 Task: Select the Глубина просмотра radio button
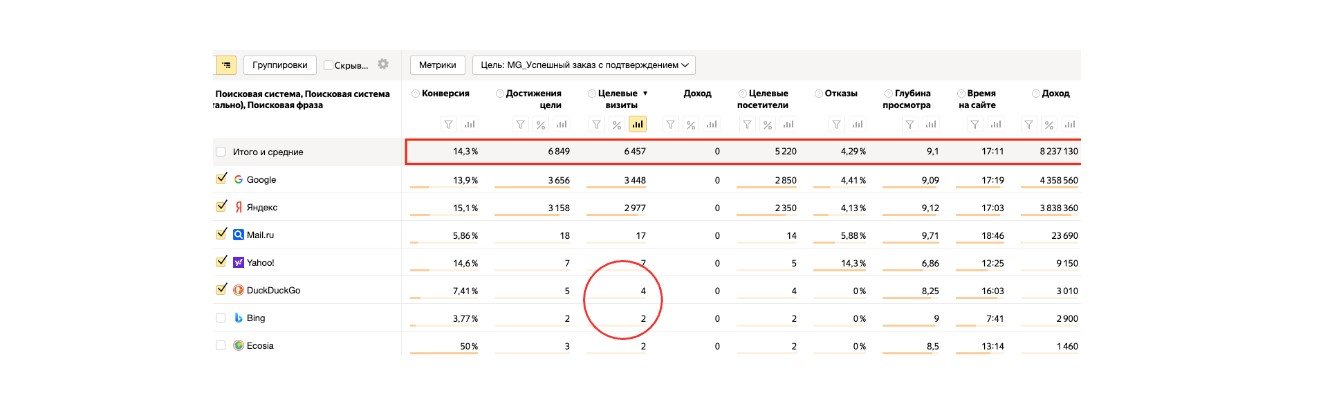point(887,94)
